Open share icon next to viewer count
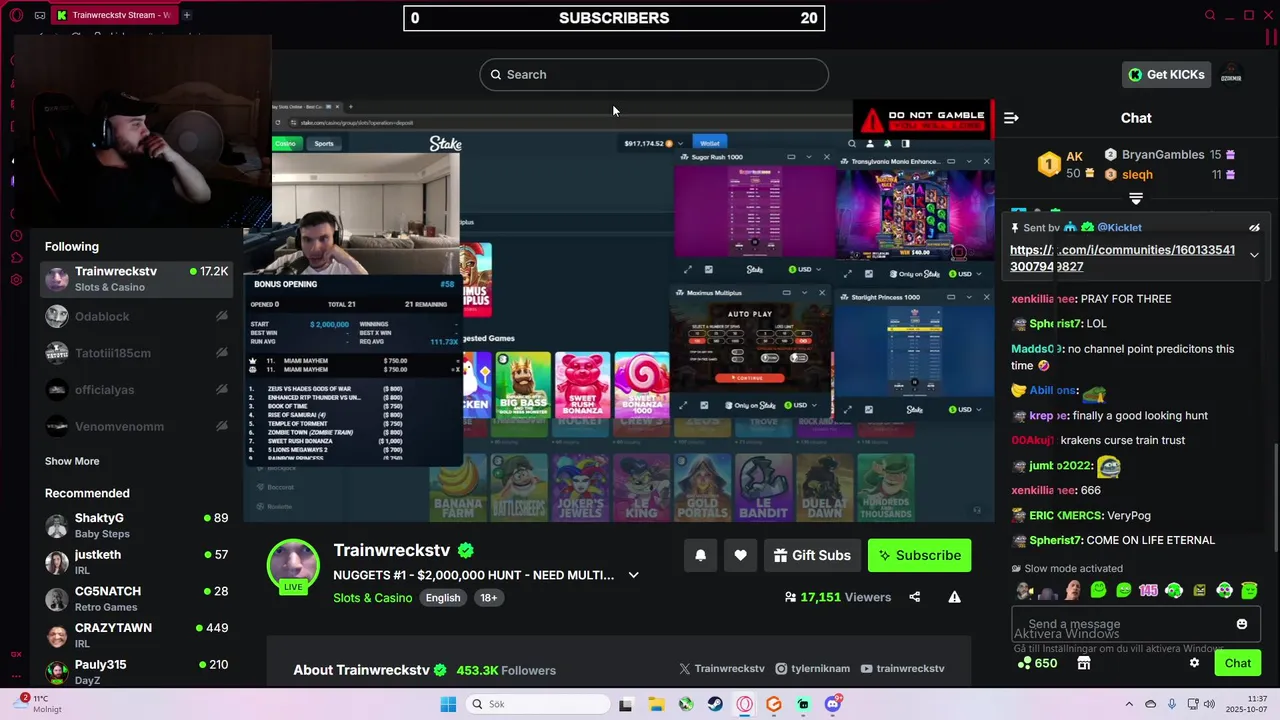The image size is (1280, 720). coord(914,597)
